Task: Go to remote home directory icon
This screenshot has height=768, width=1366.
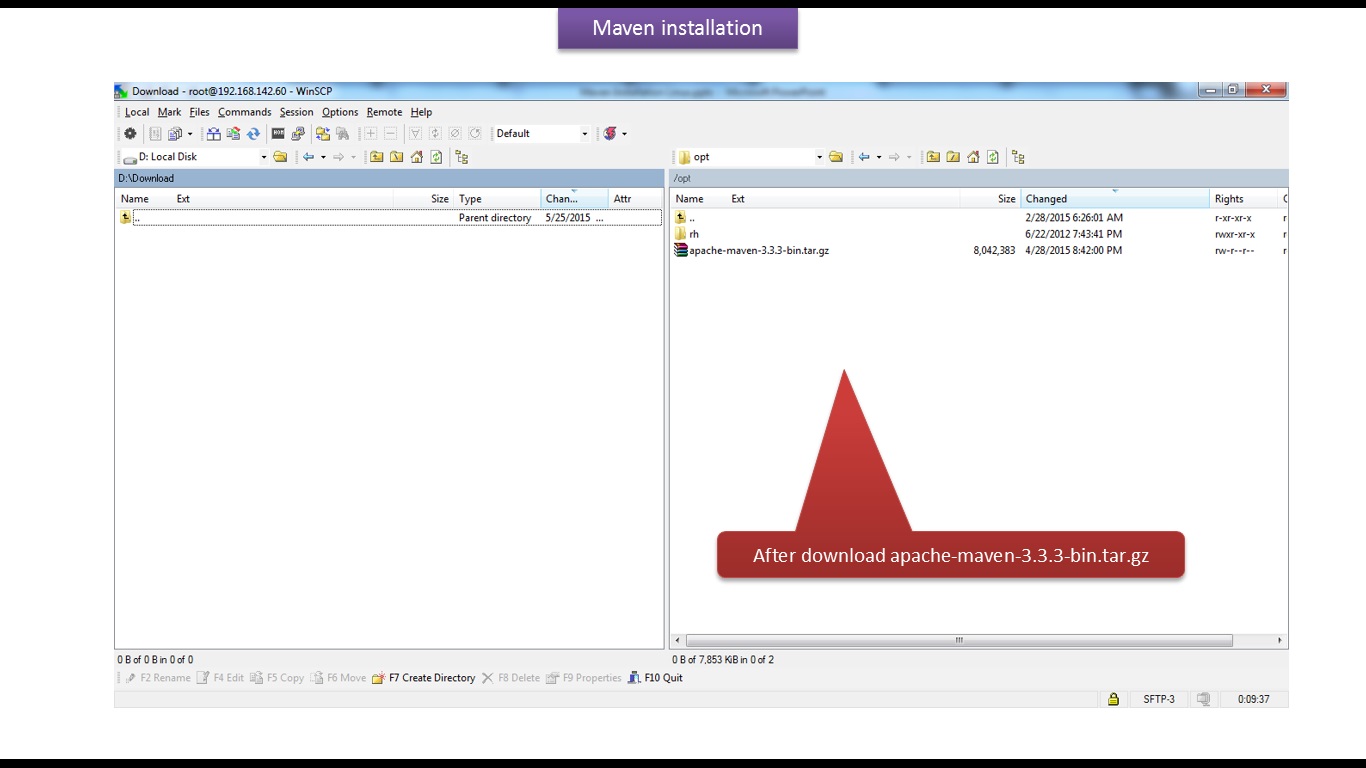Action: [973, 157]
